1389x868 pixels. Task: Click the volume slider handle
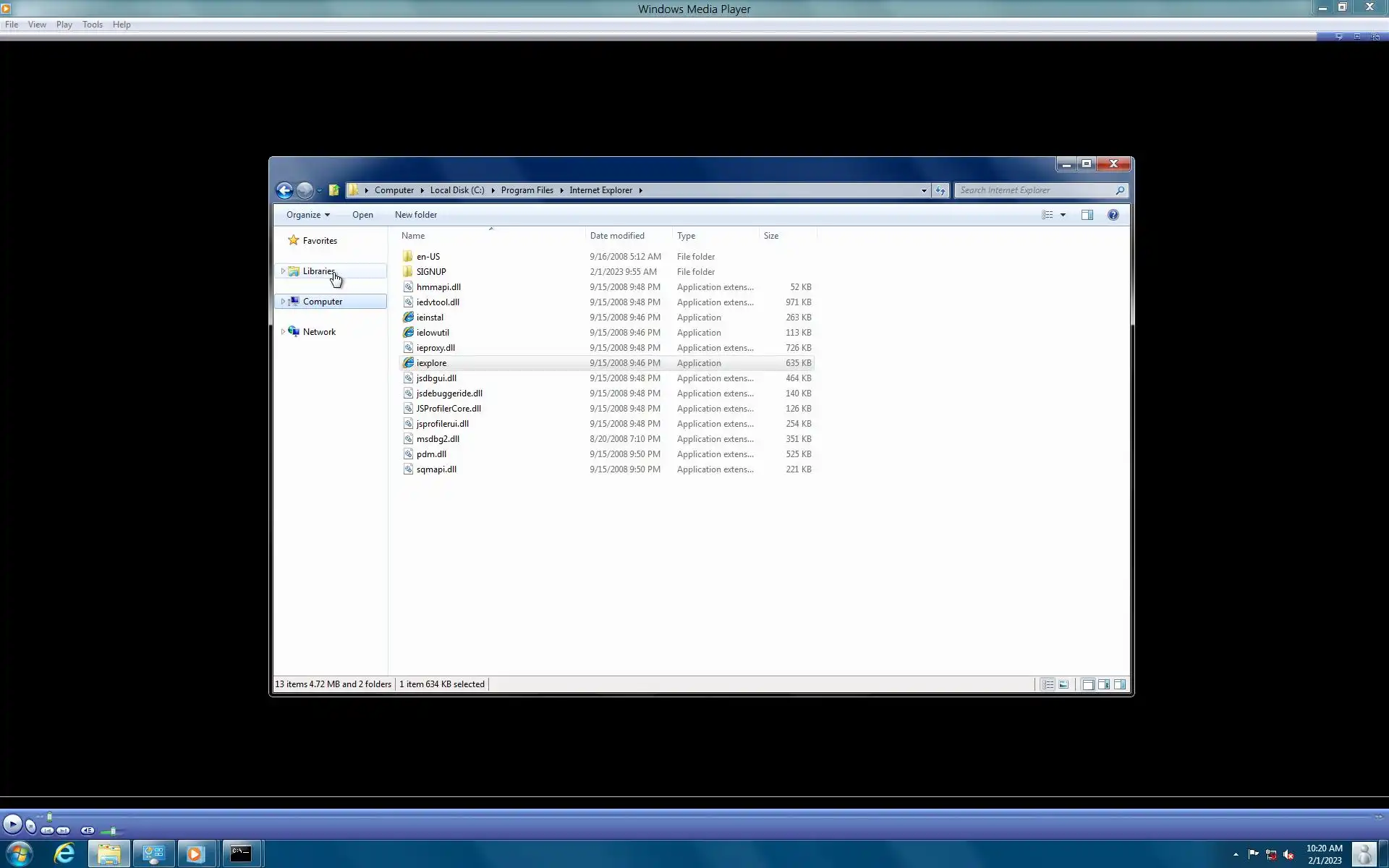(113, 830)
